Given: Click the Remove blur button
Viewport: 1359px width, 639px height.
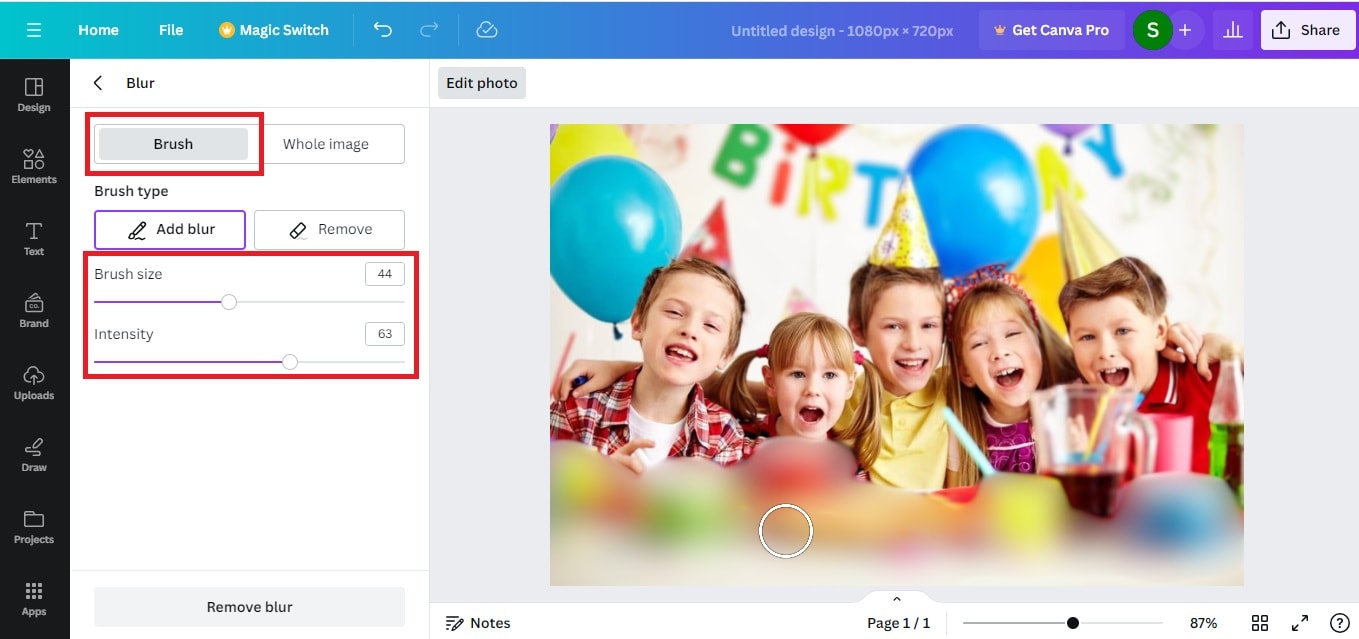Looking at the screenshot, I should point(248,606).
